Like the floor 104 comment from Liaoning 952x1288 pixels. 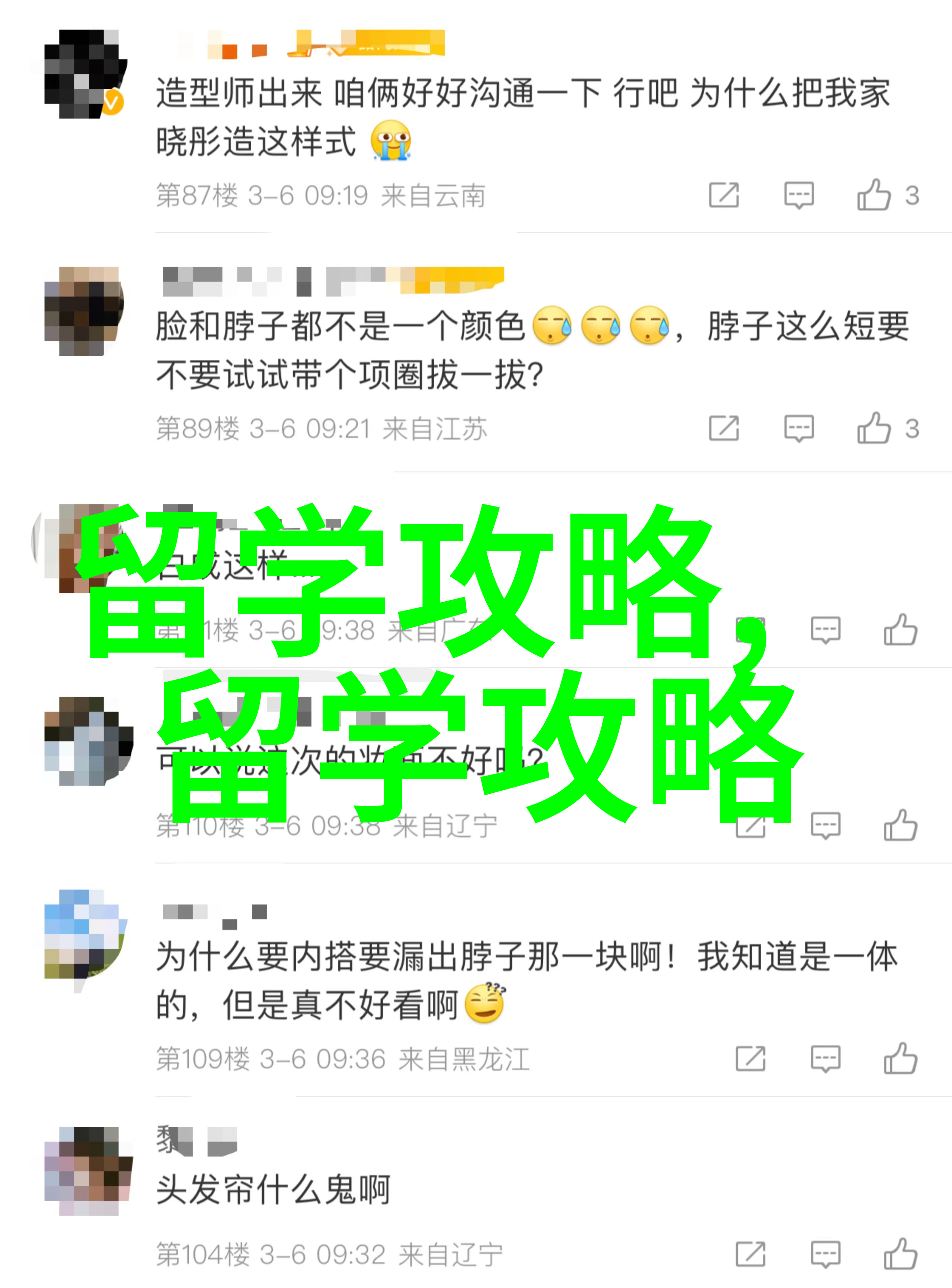pyautogui.click(x=901, y=1255)
